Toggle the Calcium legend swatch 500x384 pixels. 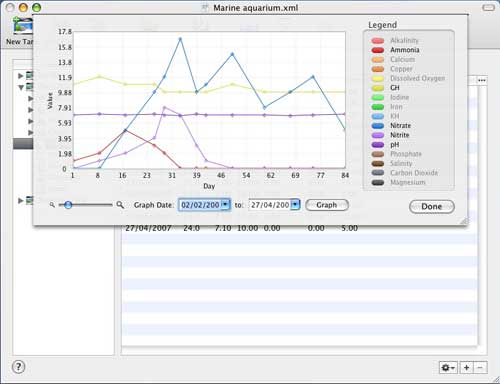(x=378, y=60)
